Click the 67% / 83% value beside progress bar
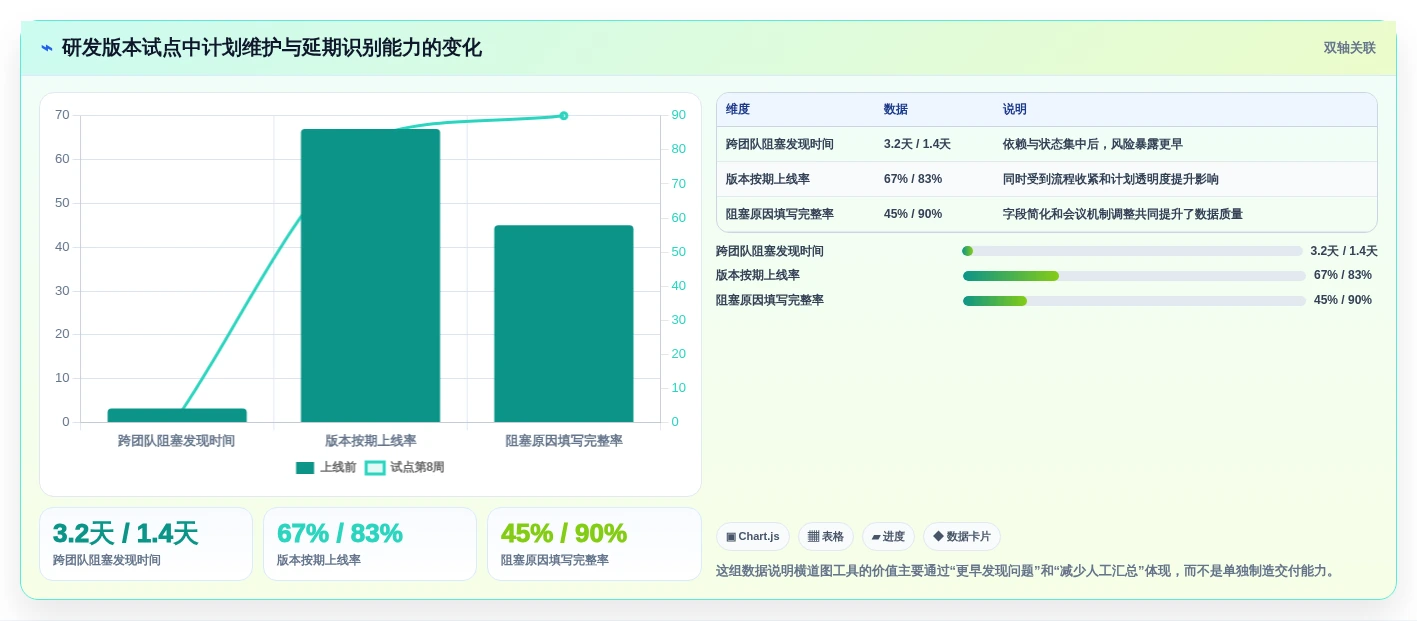This screenshot has width=1417, height=621. click(1343, 275)
